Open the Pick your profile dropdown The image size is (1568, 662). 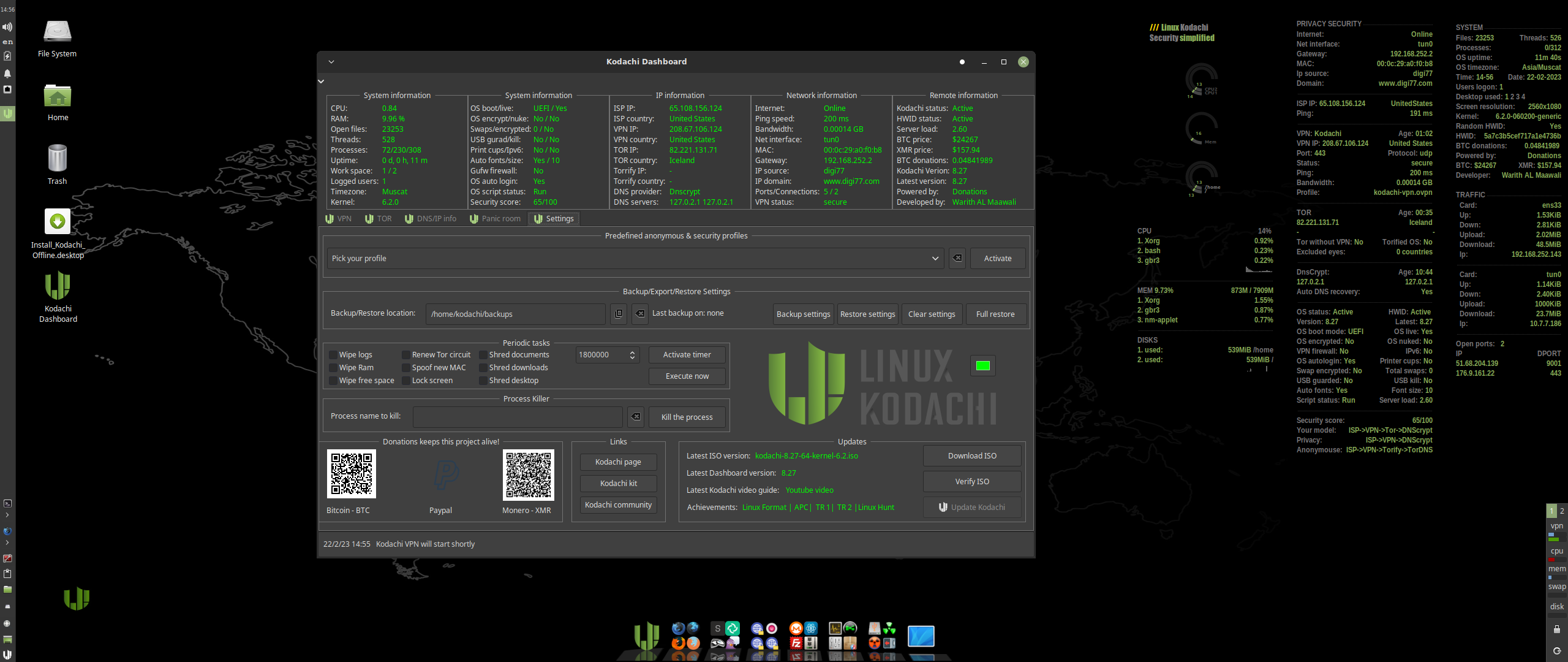(636, 258)
